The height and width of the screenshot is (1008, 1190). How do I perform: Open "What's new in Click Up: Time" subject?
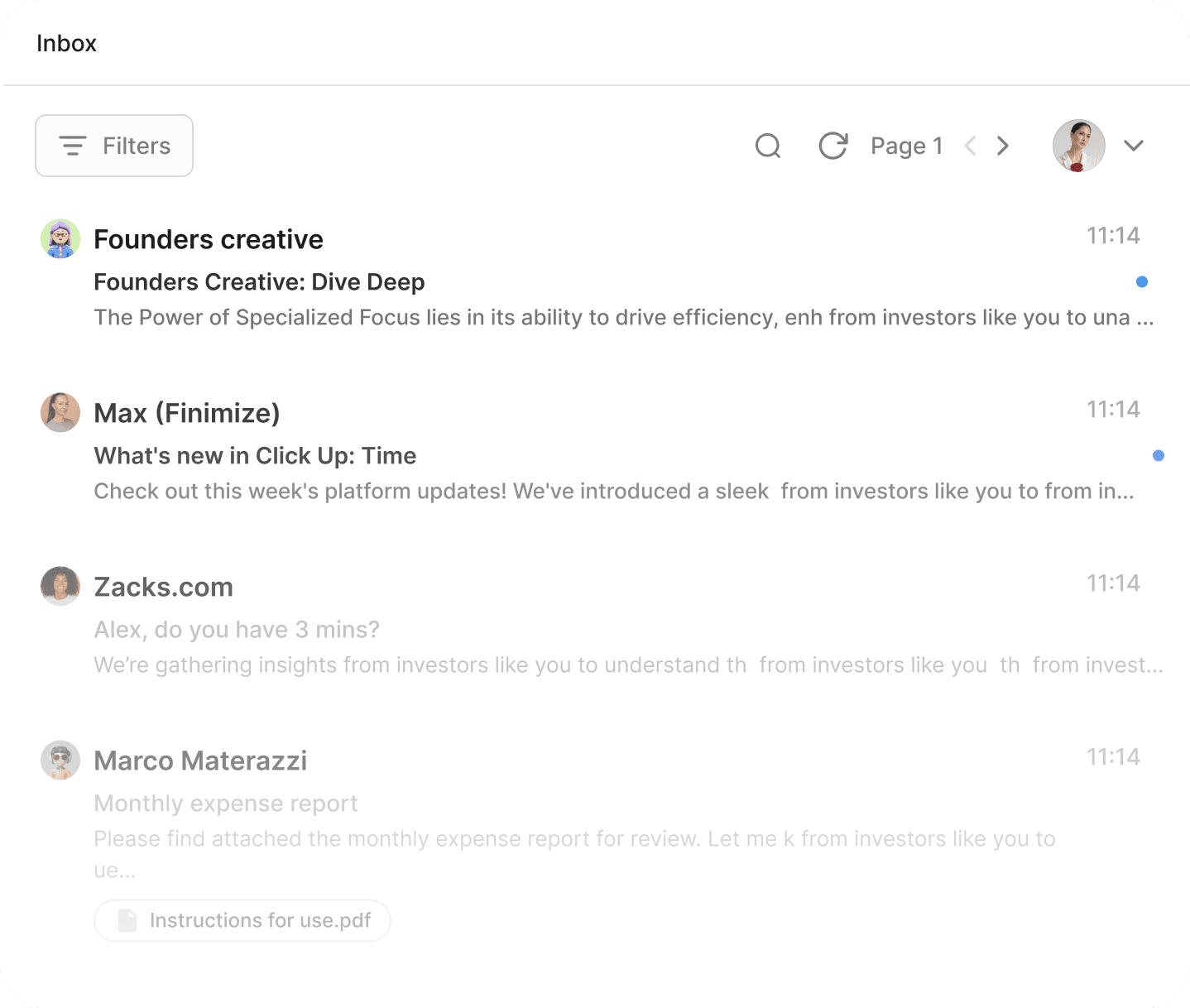click(x=255, y=456)
